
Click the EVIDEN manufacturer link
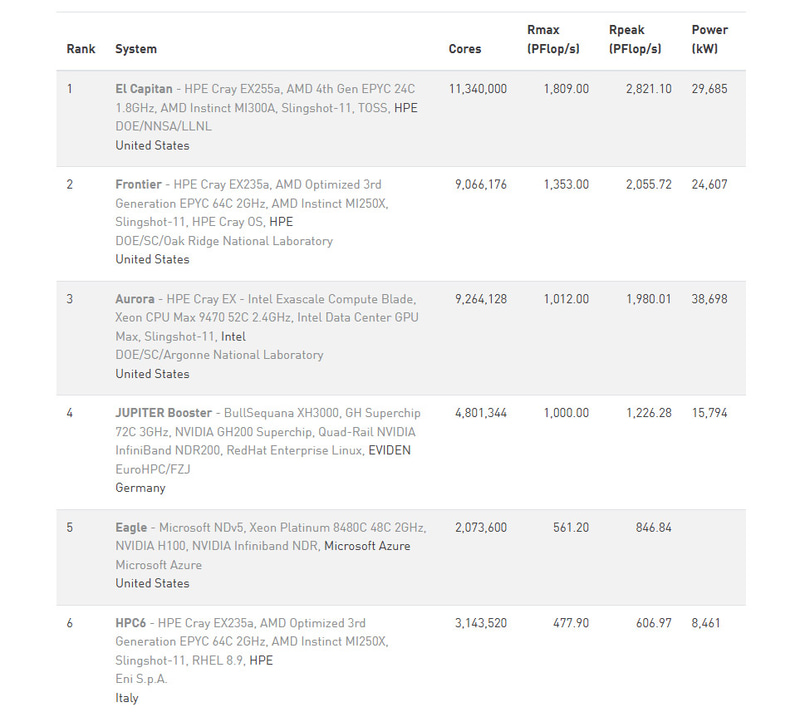tap(389, 450)
